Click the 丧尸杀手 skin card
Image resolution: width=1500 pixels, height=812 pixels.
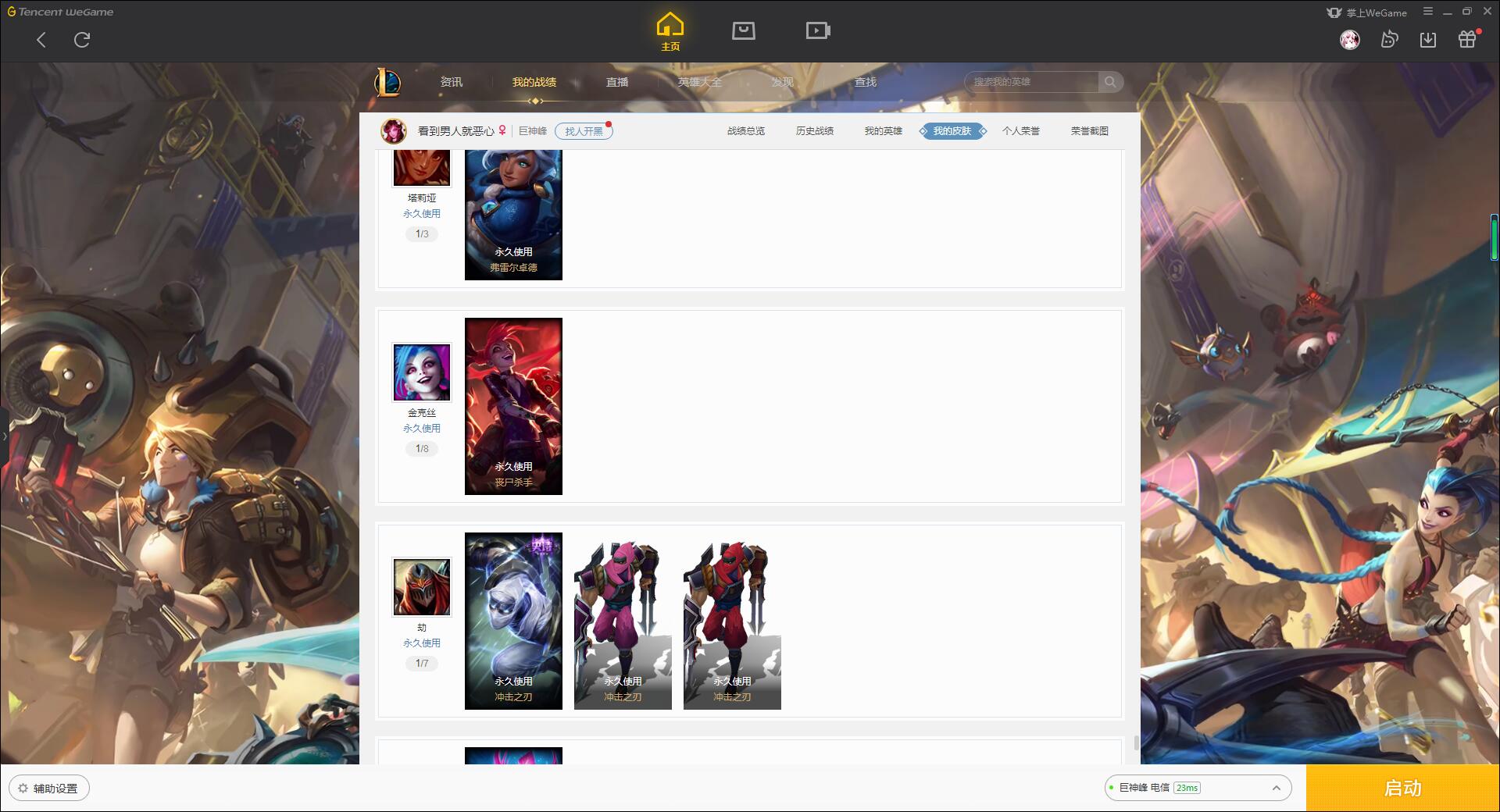click(x=513, y=406)
